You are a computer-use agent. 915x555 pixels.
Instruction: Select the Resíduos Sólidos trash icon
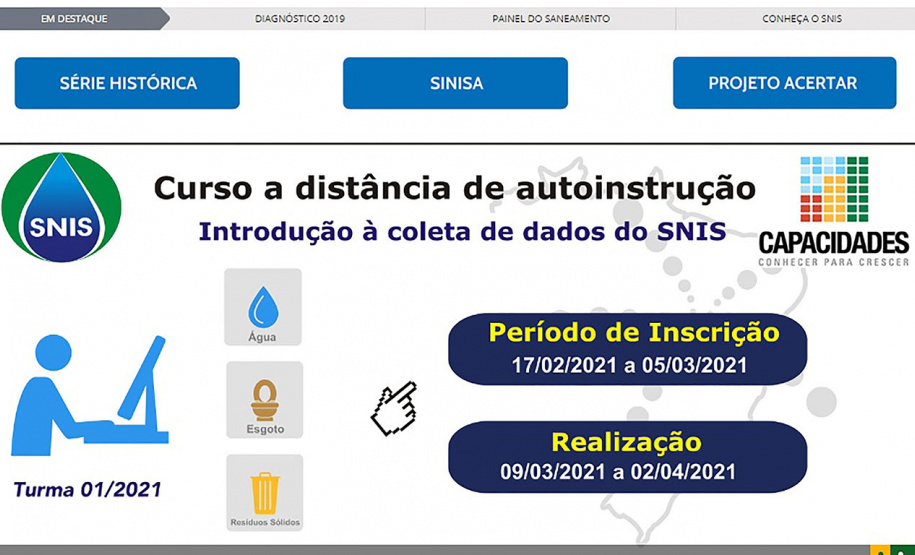click(x=264, y=493)
